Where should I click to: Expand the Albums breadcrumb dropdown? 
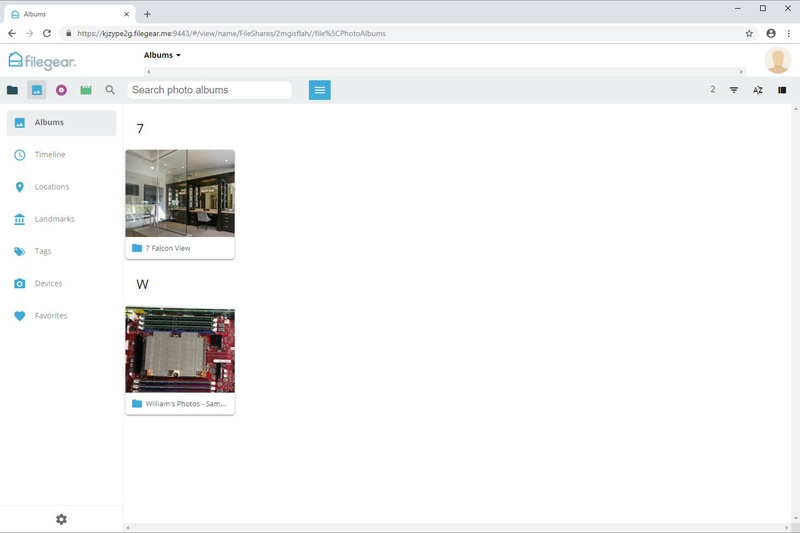click(x=162, y=55)
